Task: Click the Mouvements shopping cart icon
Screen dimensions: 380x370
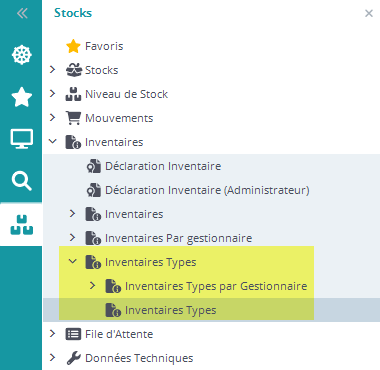Action: (x=73, y=118)
